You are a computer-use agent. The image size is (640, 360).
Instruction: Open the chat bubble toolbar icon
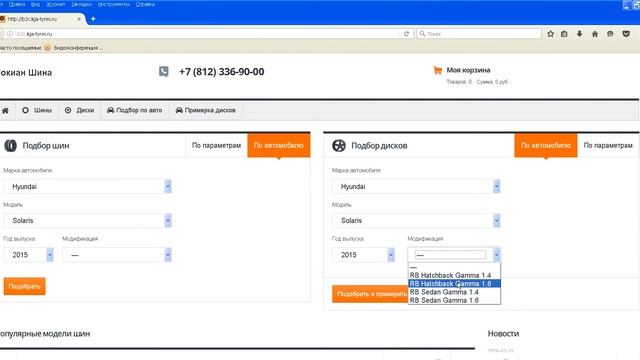pyautogui.click(x=610, y=34)
